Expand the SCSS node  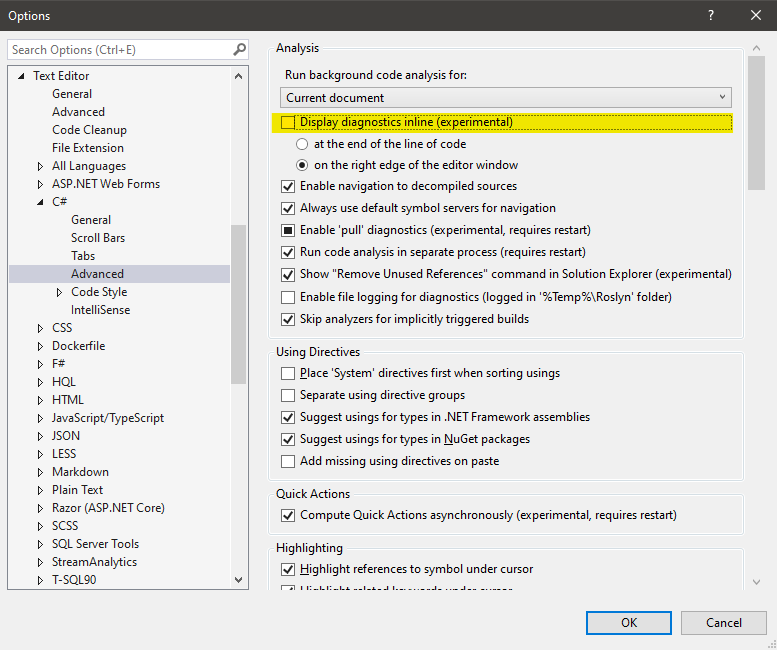coord(40,526)
